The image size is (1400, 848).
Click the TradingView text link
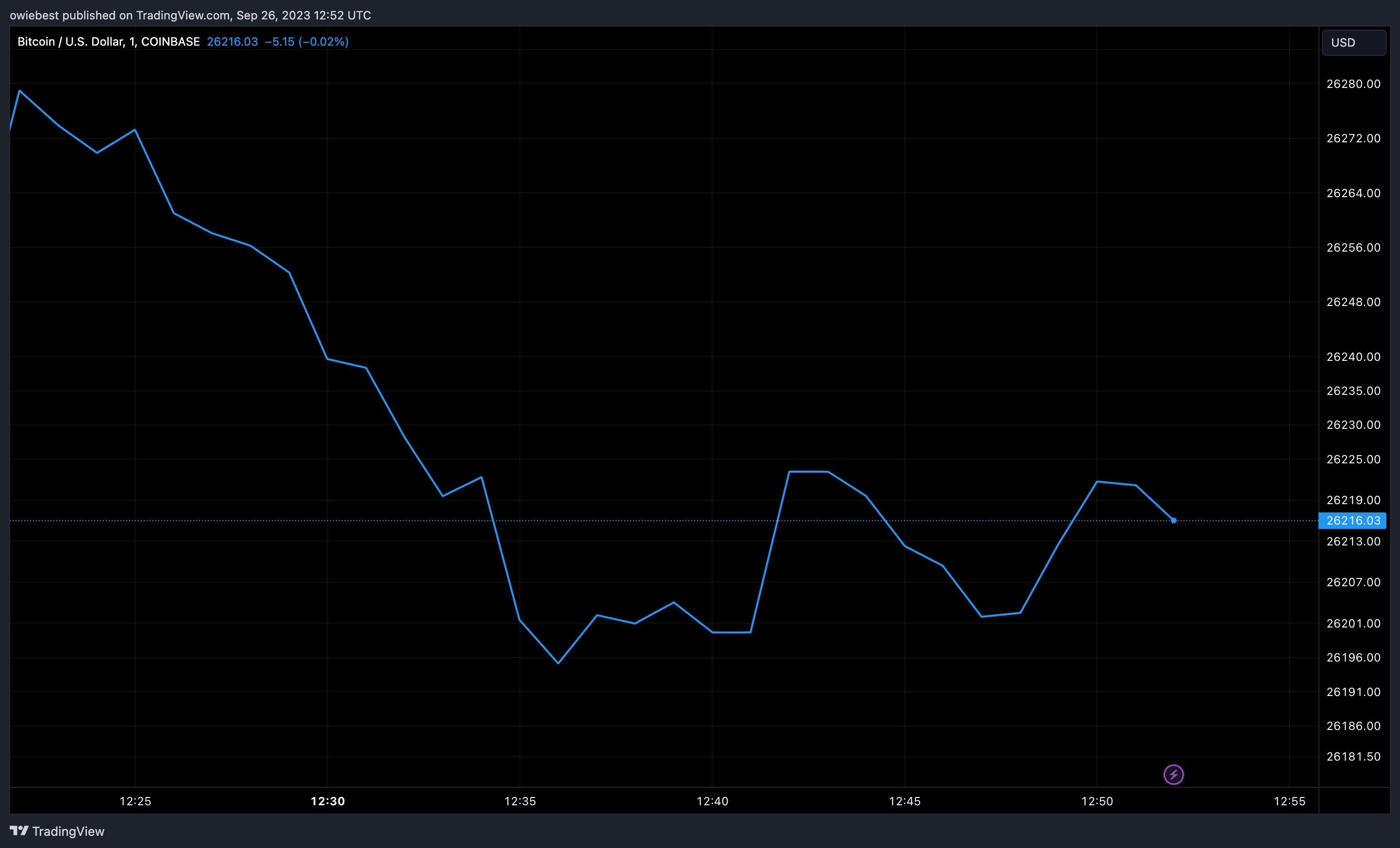(x=68, y=831)
